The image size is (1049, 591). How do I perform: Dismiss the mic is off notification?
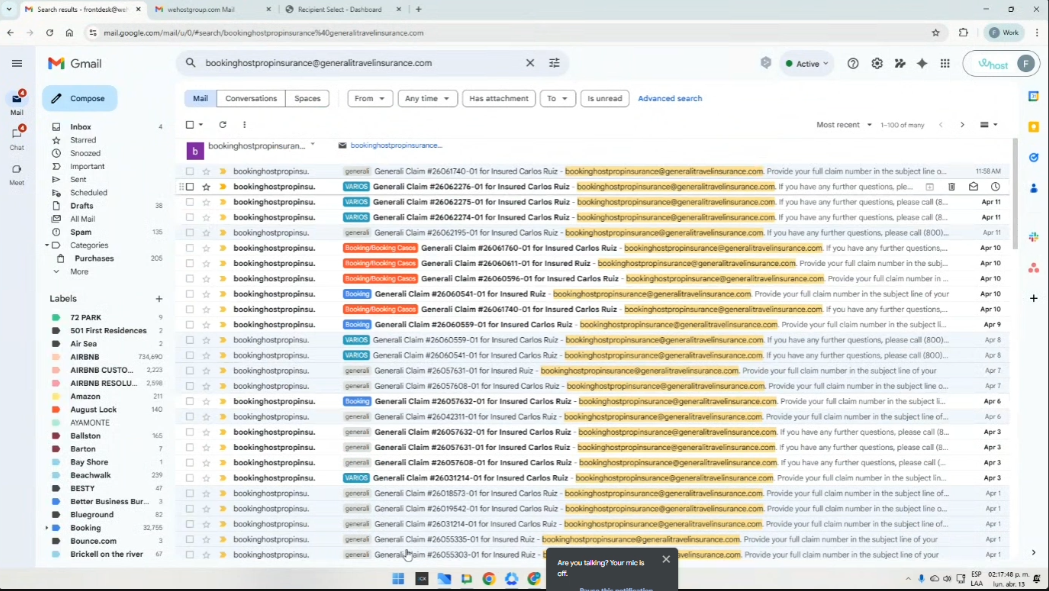click(x=666, y=559)
